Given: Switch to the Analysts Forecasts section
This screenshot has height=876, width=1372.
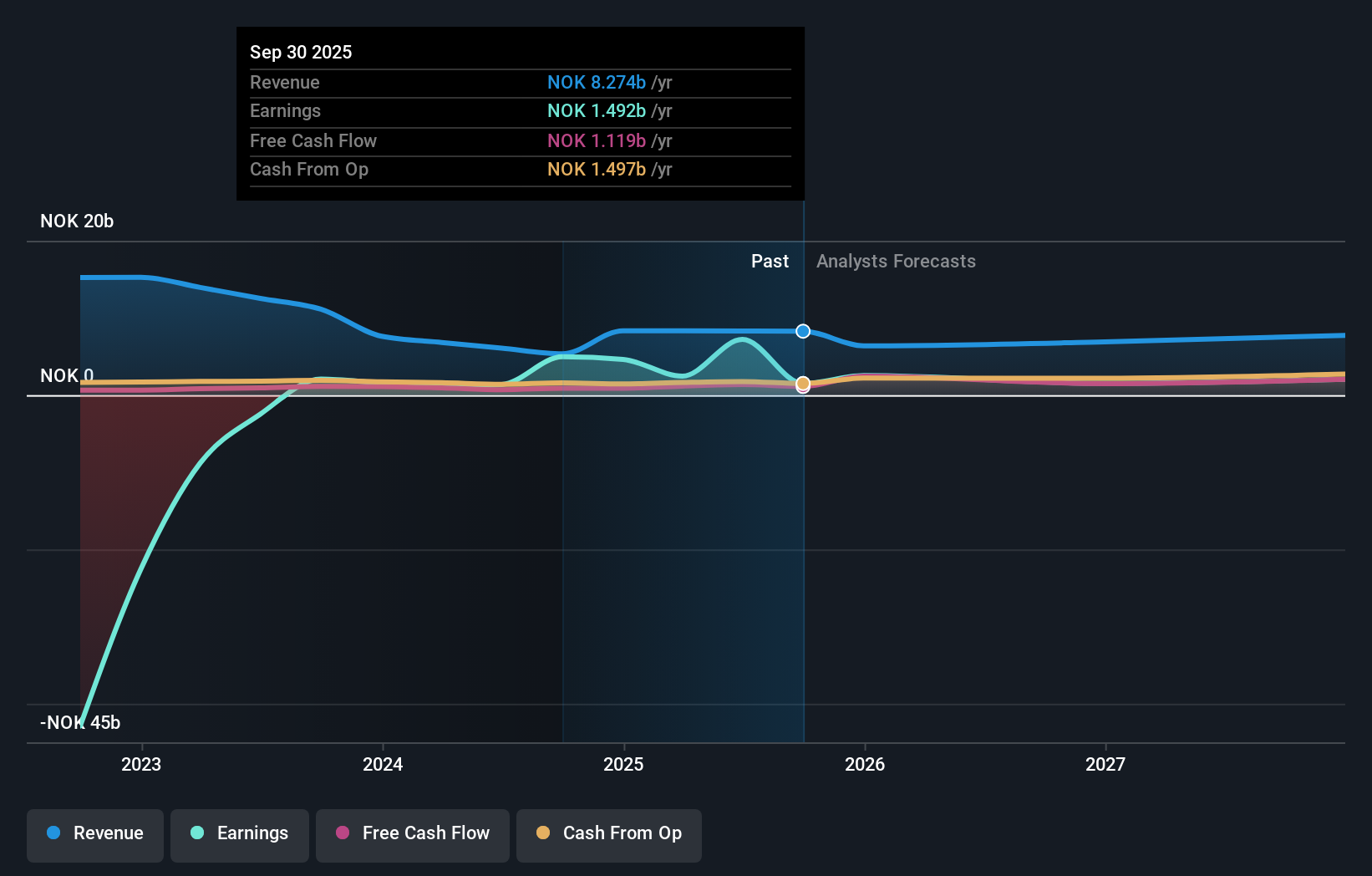Looking at the screenshot, I should [x=896, y=261].
